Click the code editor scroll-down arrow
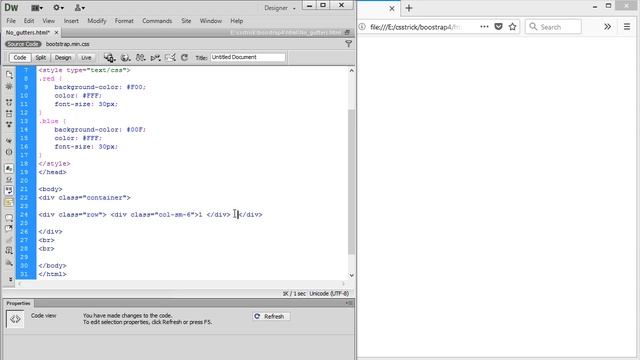This screenshot has height=360, width=640. pos(351,276)
